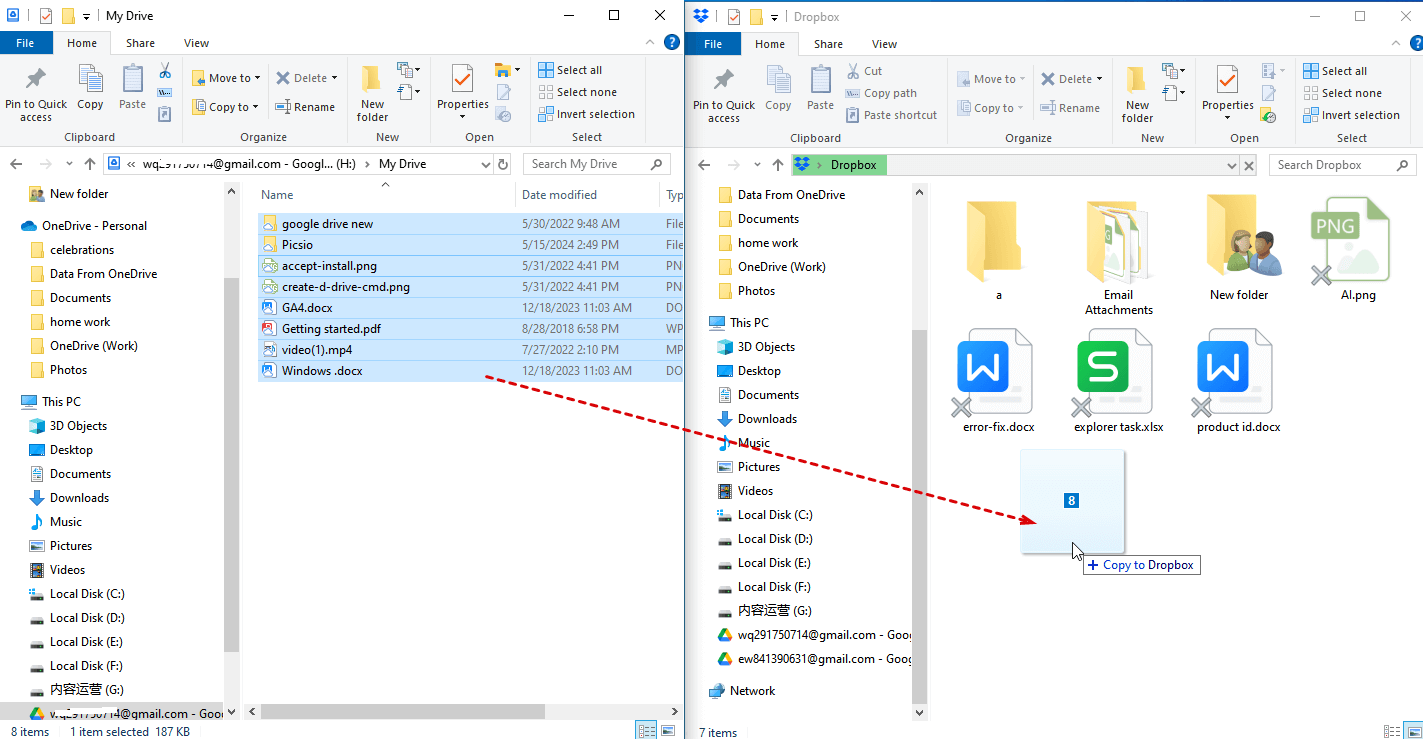Refresh the My Drive address bar
The height and width of the screenshot is (739, 1423).
coord(503,164)
